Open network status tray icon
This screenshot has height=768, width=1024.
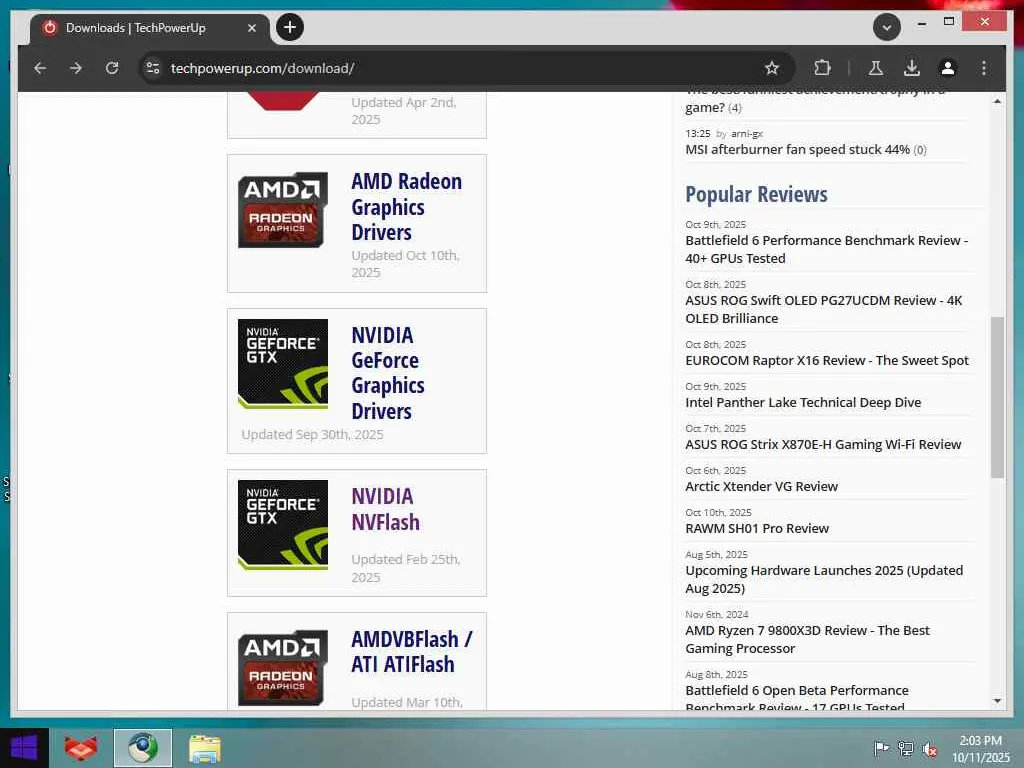[906, 748]
